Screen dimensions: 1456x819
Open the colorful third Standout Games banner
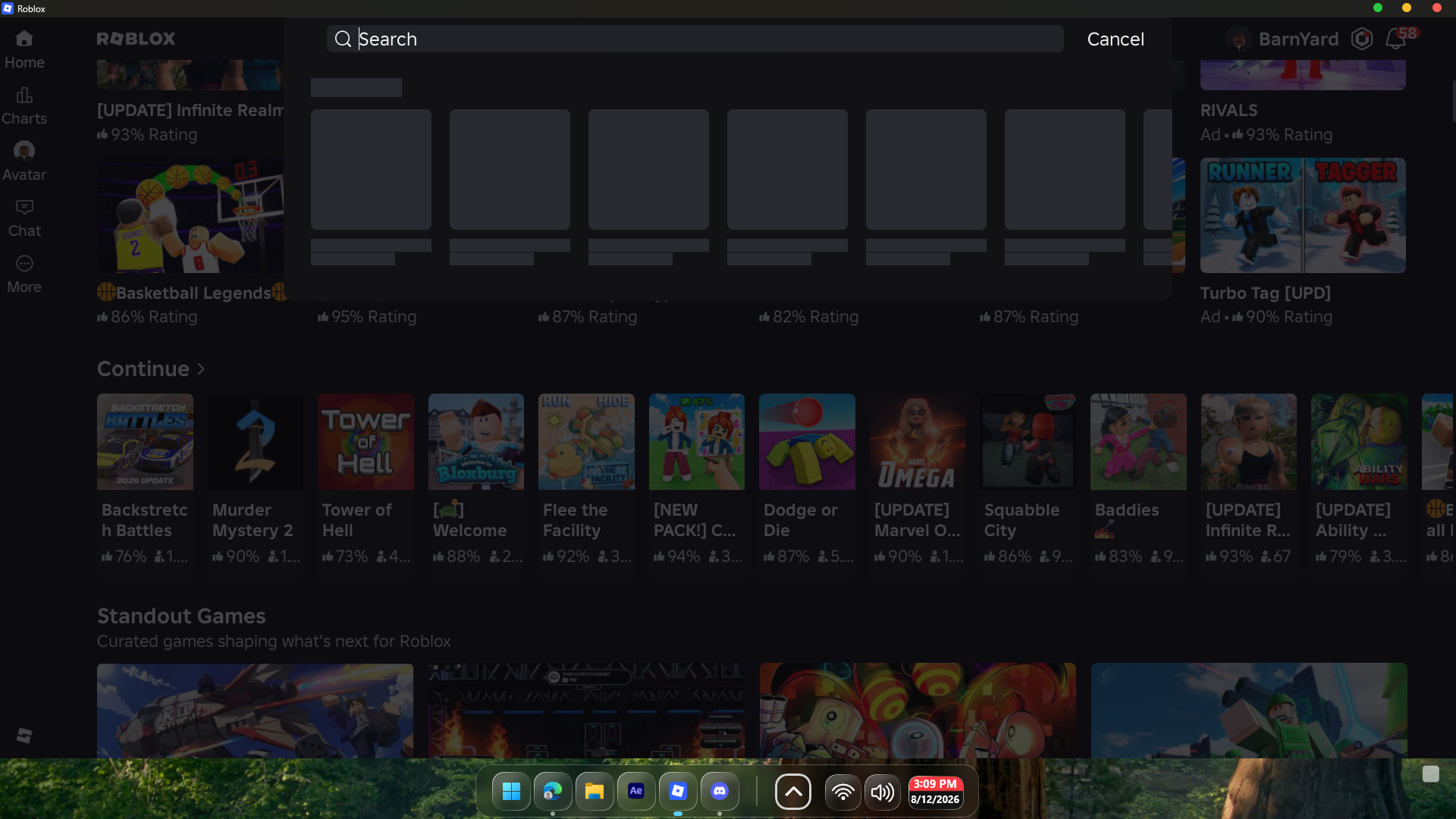(918, 711)
